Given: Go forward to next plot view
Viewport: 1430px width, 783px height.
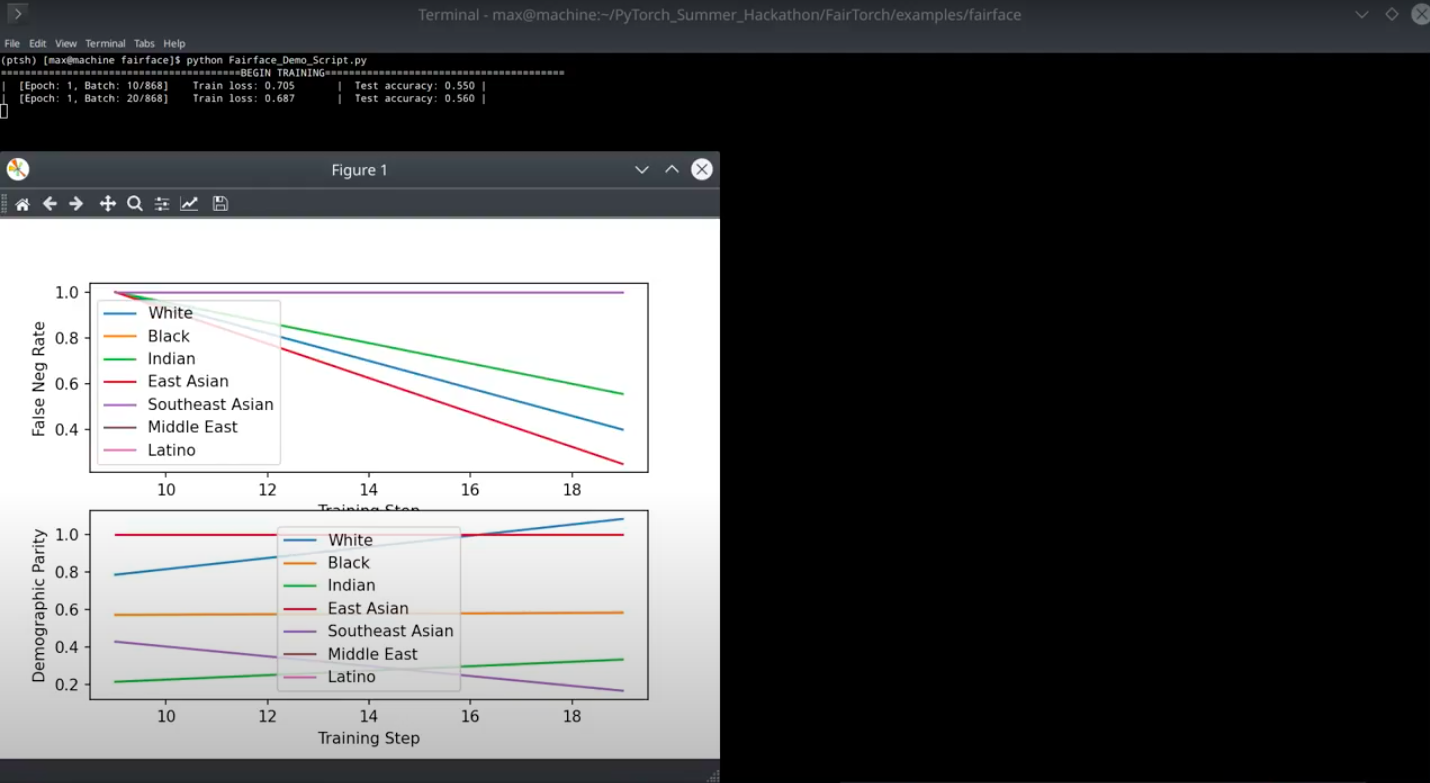Looking at the screenshot, I should [76, 204].
